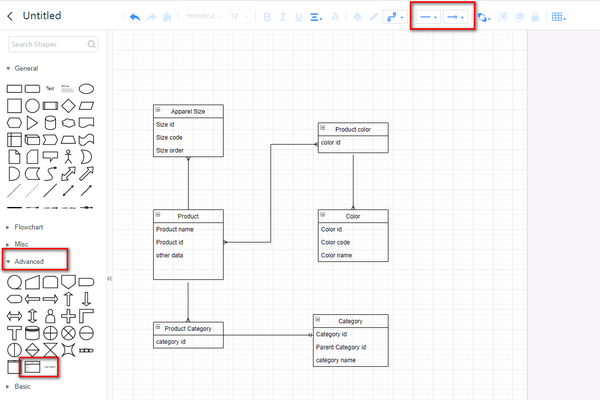Select the Product Category table header
This screenshot has height=400, width=600.
click(188, 328)
